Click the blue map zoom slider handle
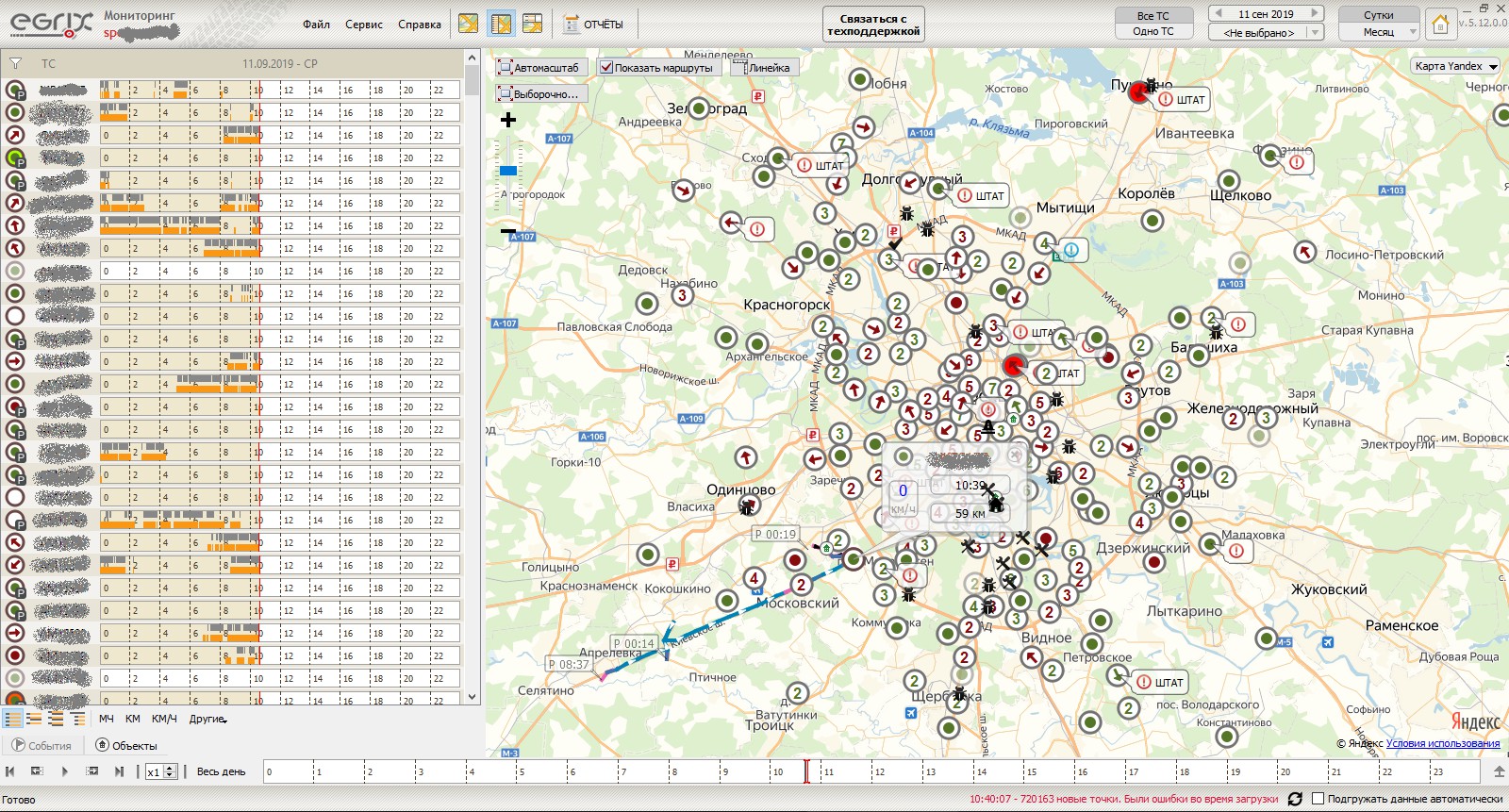Image resolution: width=1509 pixels, height=812 pixels. coord(508,171)
